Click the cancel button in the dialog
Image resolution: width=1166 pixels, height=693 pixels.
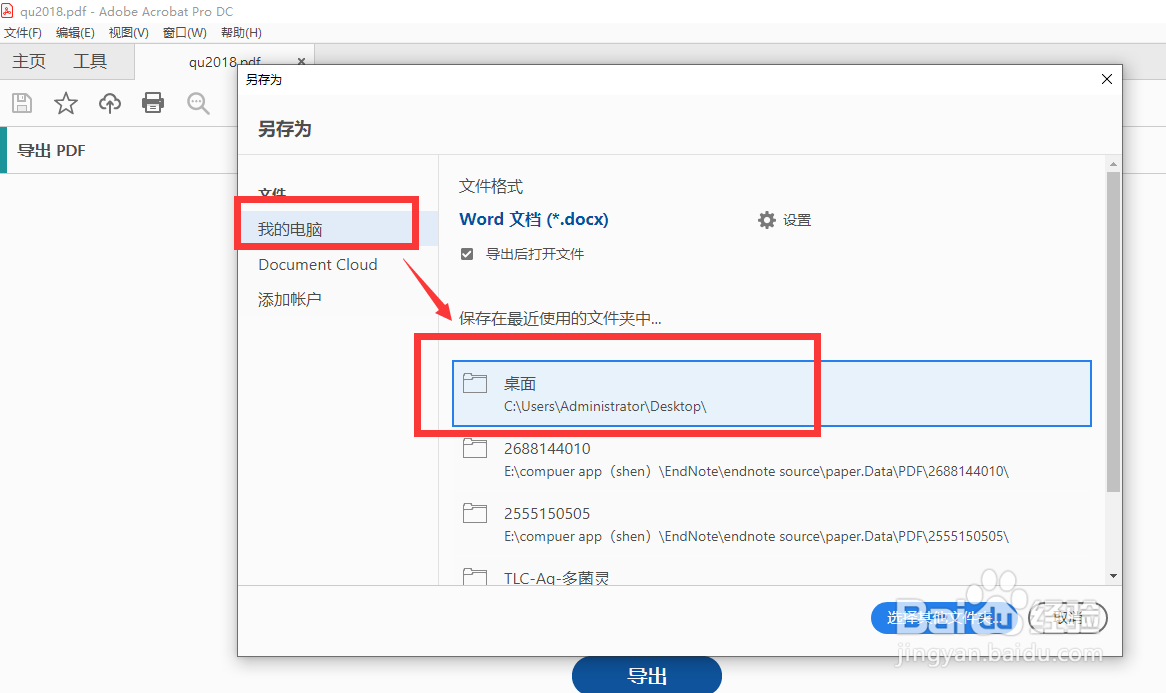coord(1068,617)
